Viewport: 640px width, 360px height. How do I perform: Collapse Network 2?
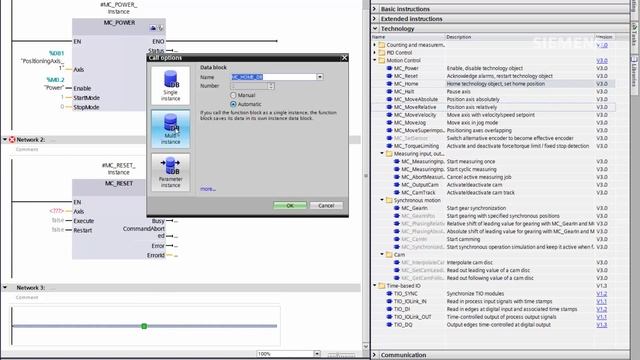click(x=5, y=140)
